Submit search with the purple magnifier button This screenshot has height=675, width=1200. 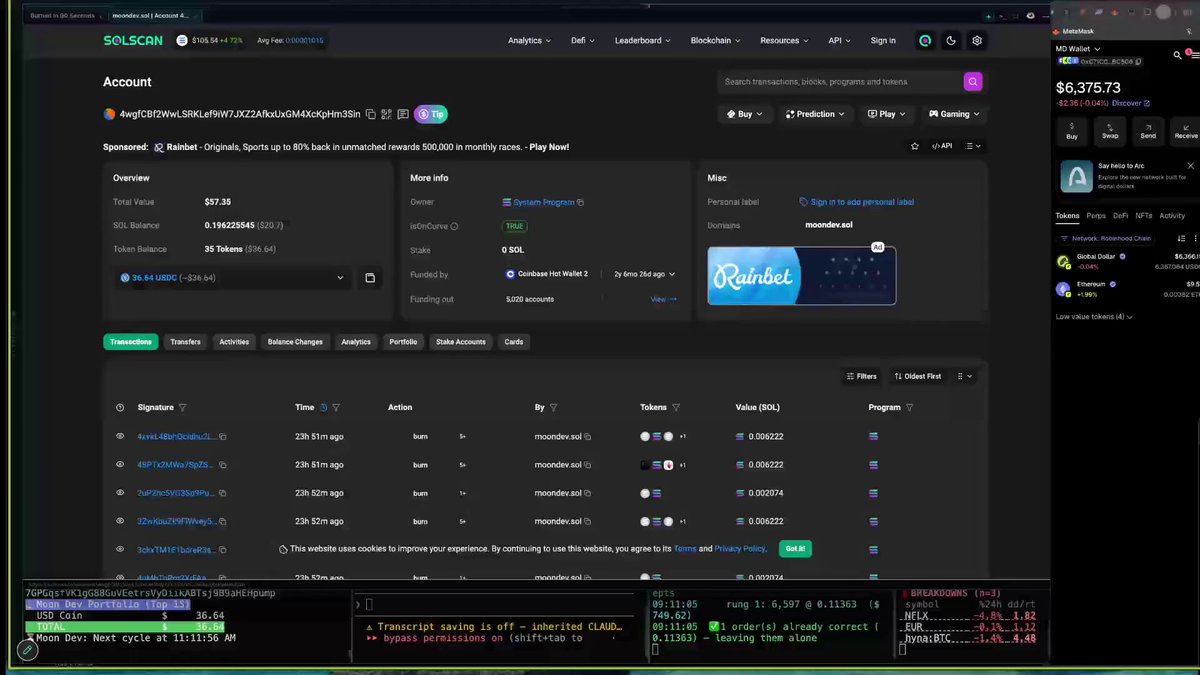click(973, 82)
